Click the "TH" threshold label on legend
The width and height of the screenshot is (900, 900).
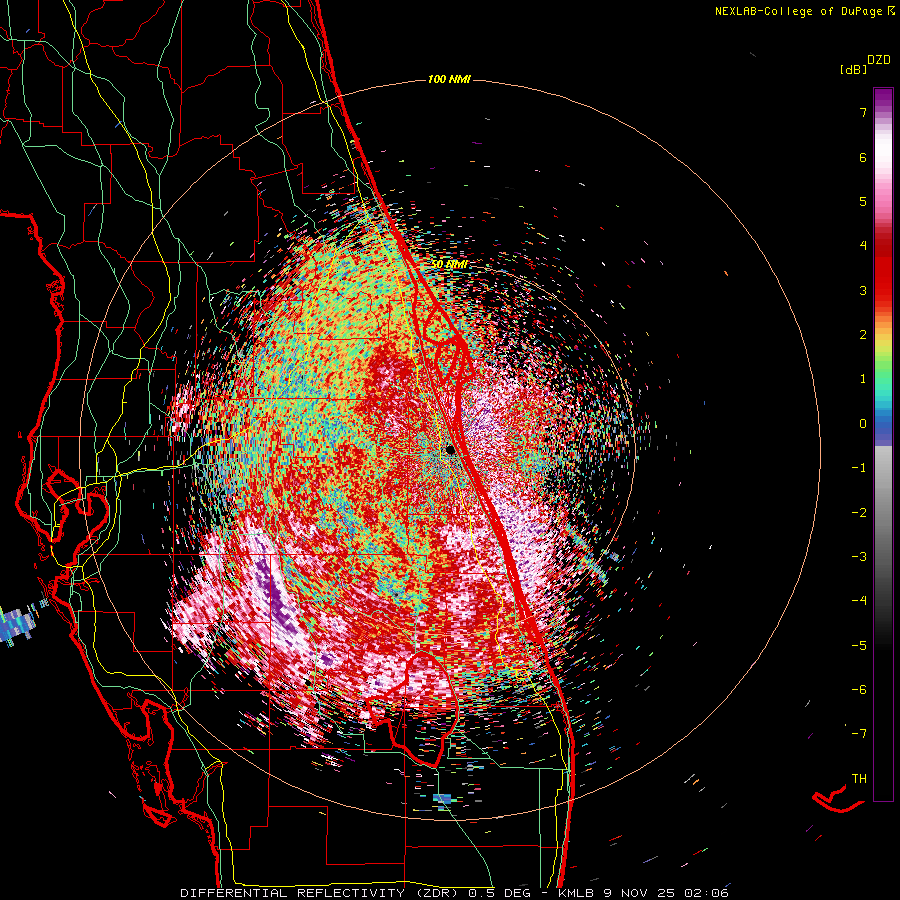point(859,779)
